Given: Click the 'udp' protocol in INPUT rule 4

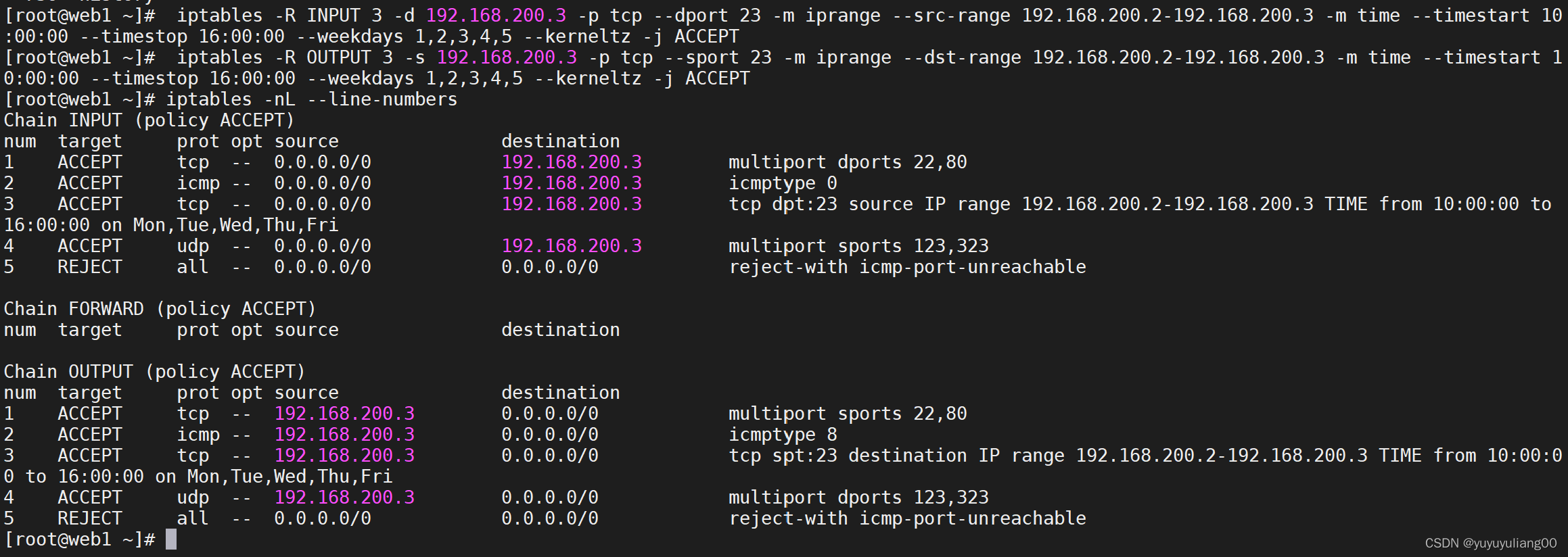Looking at the screenshot, I should tap(193, 246).
